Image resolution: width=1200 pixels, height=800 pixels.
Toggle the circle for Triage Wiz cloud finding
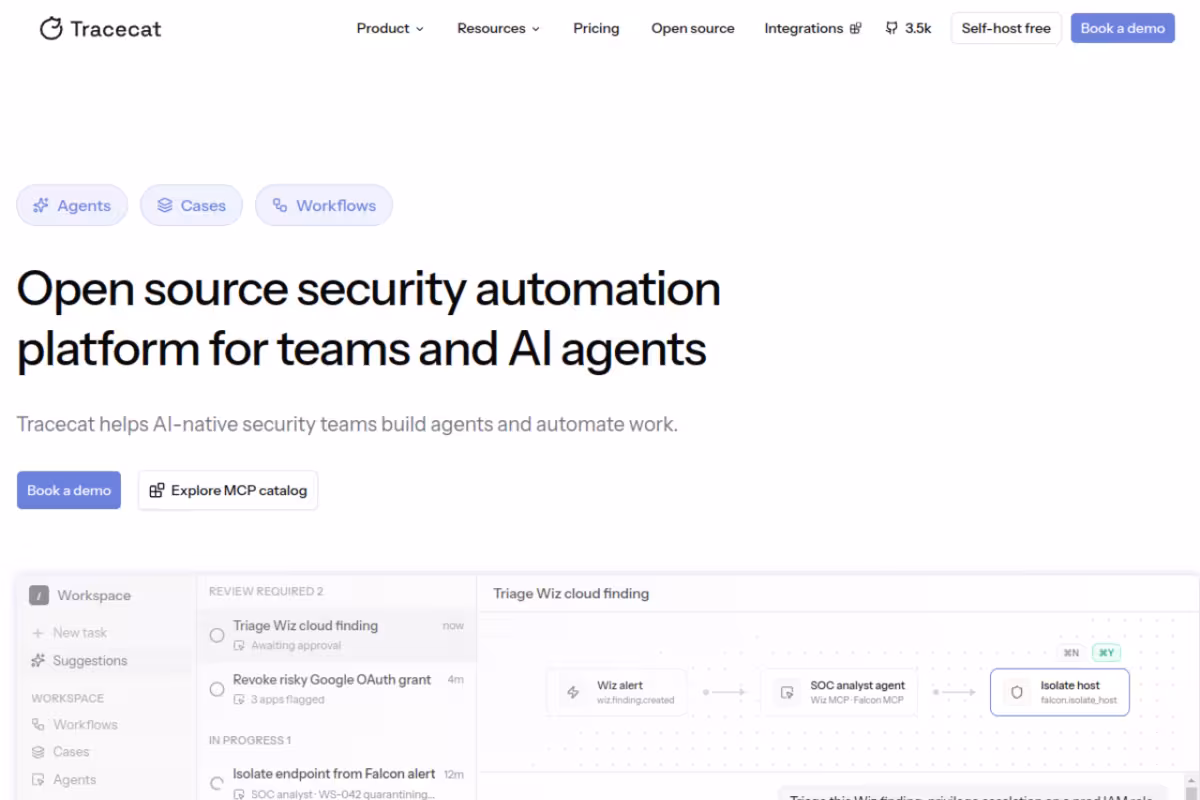pyautogui.click(x=217, y=635)
